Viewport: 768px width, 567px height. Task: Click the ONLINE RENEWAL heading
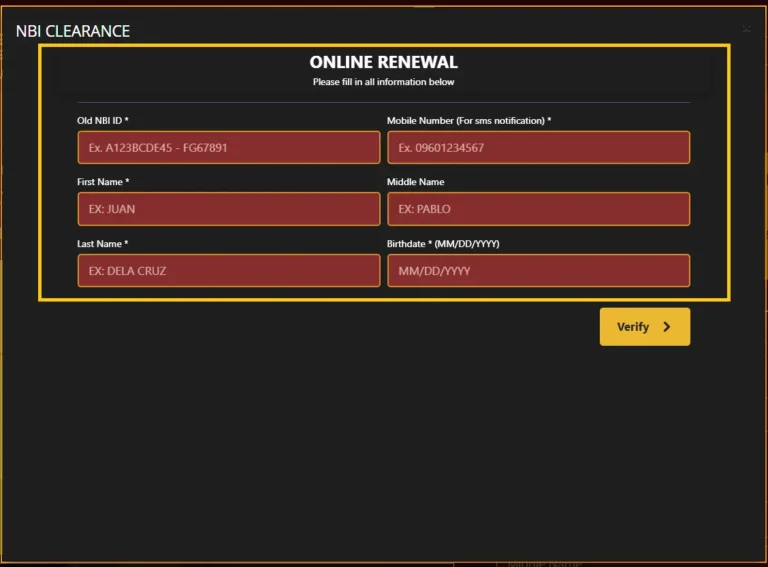pos(384,62)
